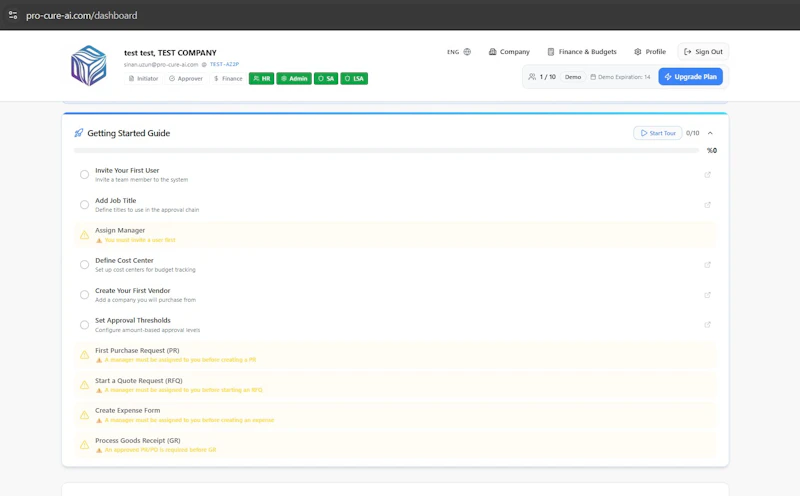Click the First Purchase Request (PR) title
This screenshot has height=496, width=800.
click(137, 351)
